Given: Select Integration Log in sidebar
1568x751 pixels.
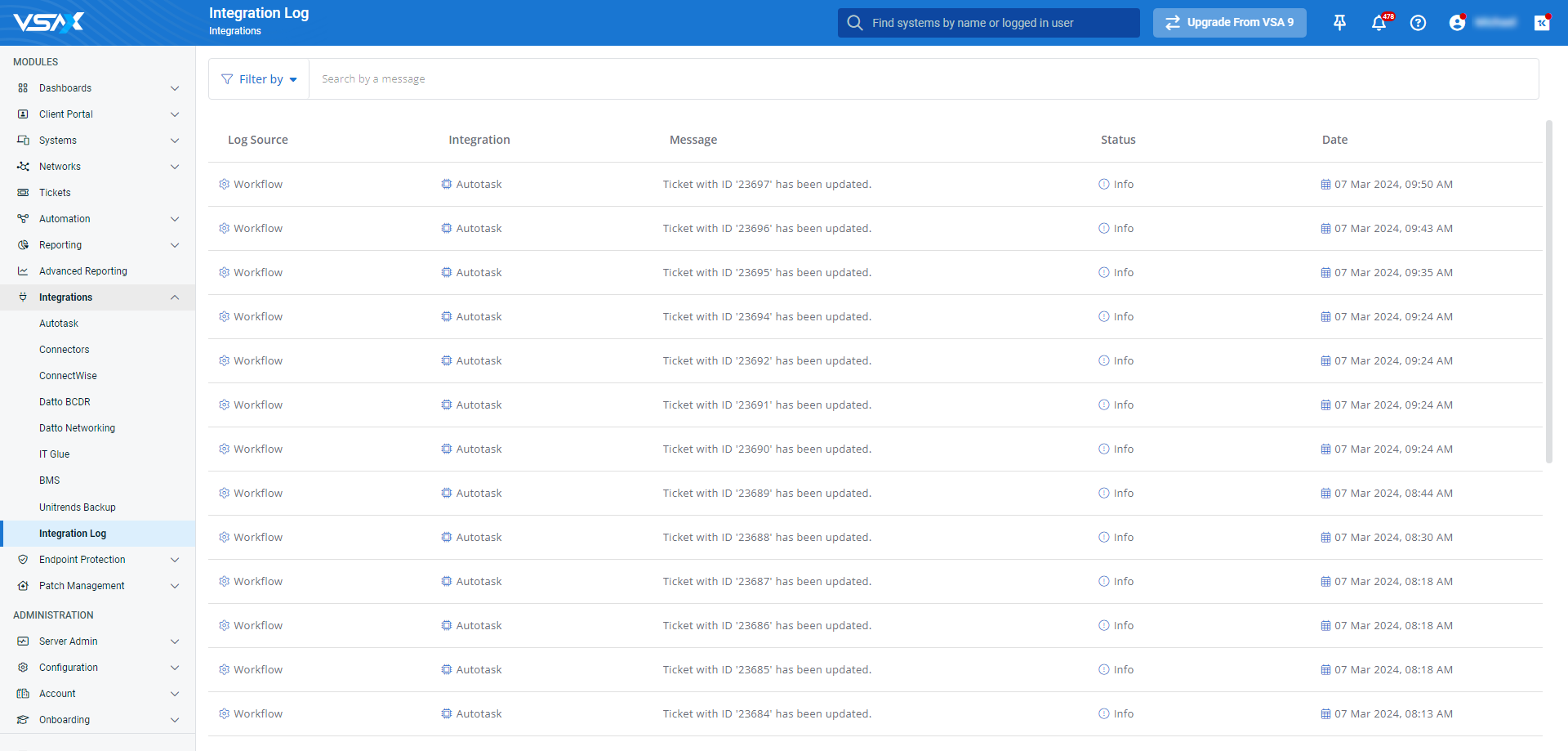Looking at the screenshot, I should tap(98, 534).
